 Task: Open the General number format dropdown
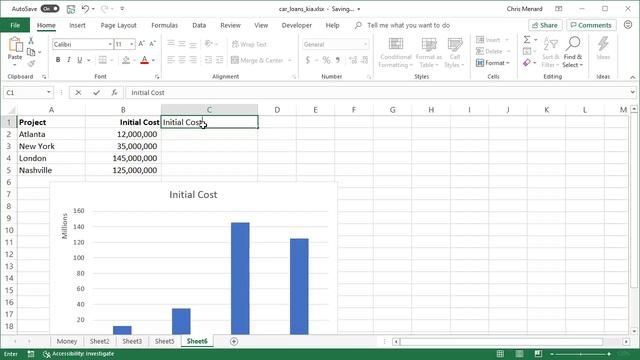[x=365, y=44]
